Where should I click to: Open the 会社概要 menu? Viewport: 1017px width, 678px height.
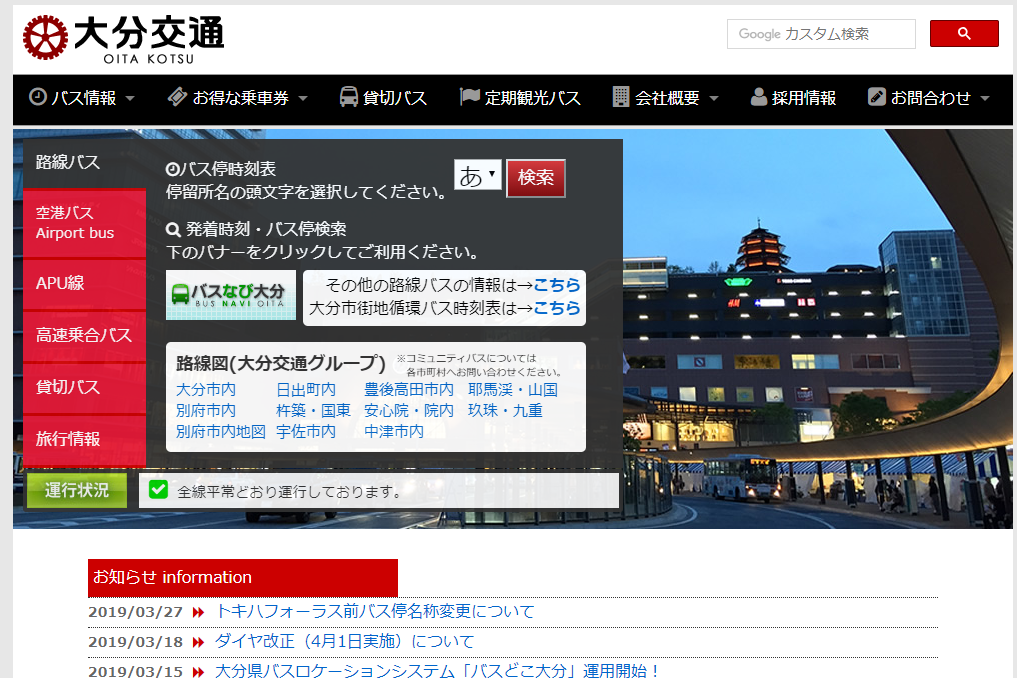(666, 98)
